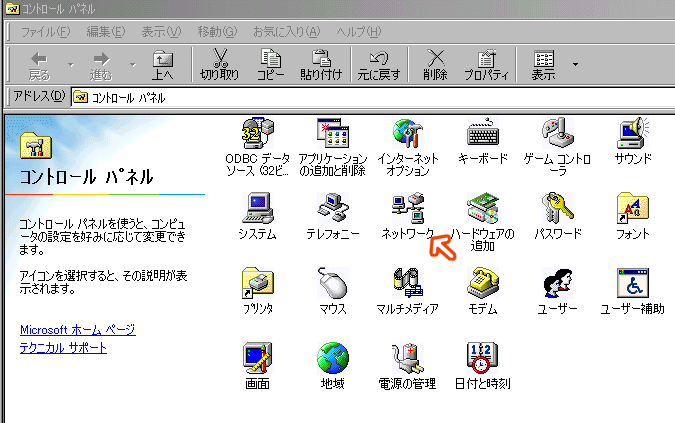
Task: Open the ヘルプ(H) menu
Action: click(359, 32)
